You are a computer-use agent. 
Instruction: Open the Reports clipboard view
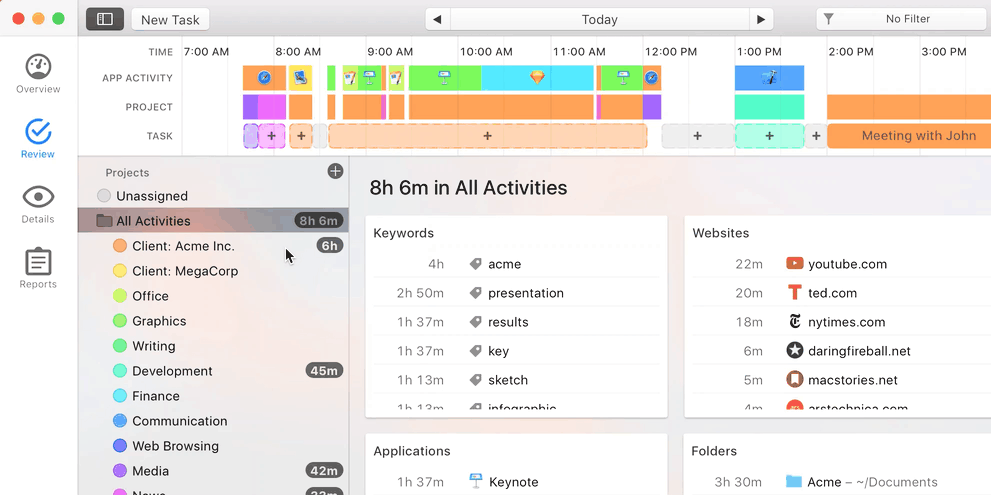click(38, 261)
